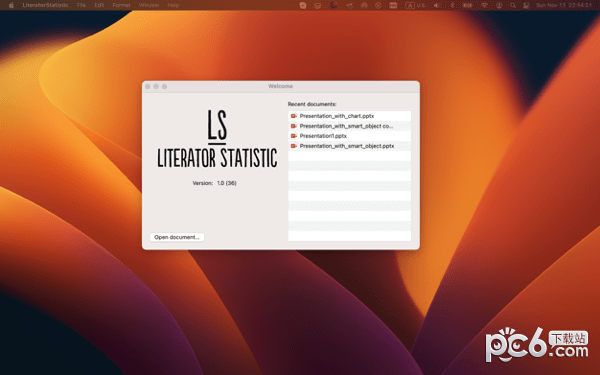Screen dimensions: 600x375
Task: Select Presentation_with_smart_object.pptx in the list
Action: click(x=349, y=146)
